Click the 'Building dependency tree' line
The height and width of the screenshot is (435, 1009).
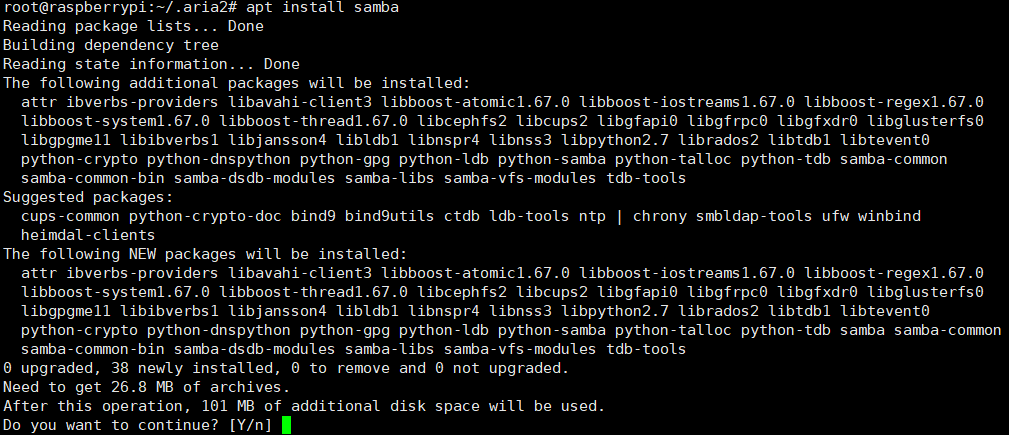coord(110,46)
